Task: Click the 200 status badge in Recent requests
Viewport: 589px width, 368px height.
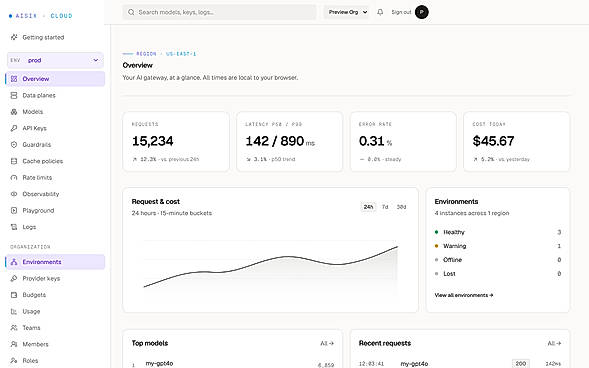Action: click(521, 363)
